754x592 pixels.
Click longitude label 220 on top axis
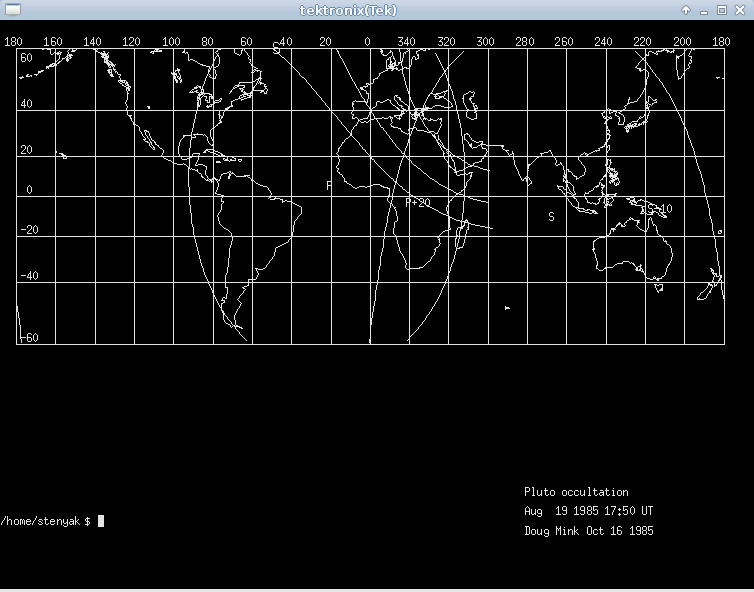point(642,42)
